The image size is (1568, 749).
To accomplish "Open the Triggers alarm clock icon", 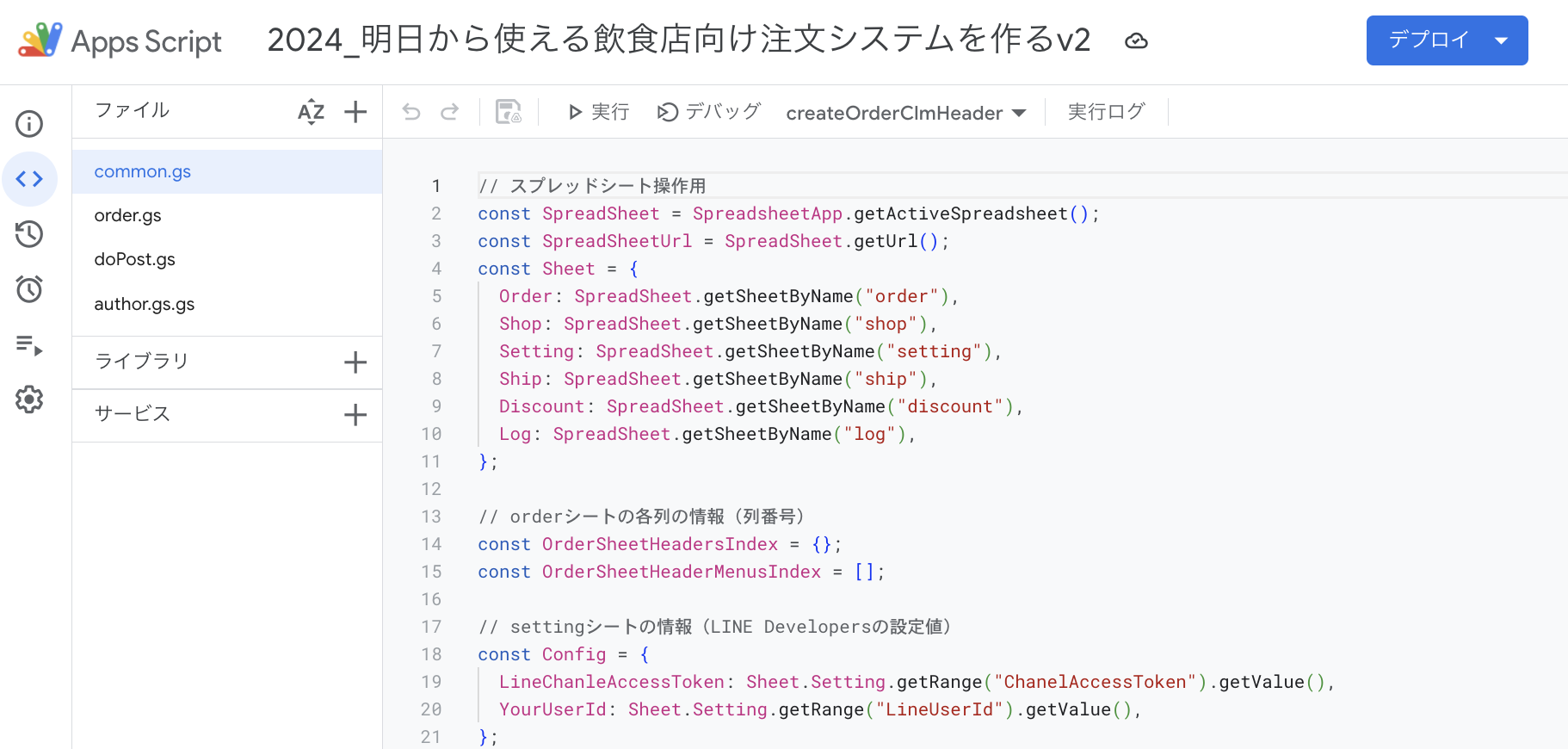I will (29, 289).
